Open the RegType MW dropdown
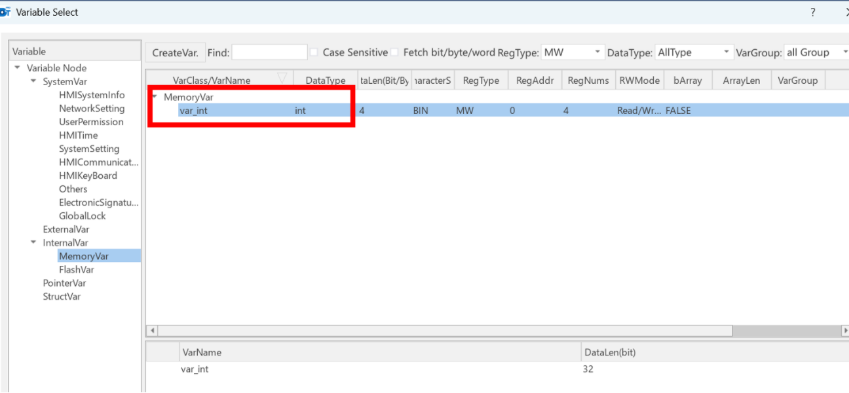Screen dimensions: 849x393 [573, 53]
